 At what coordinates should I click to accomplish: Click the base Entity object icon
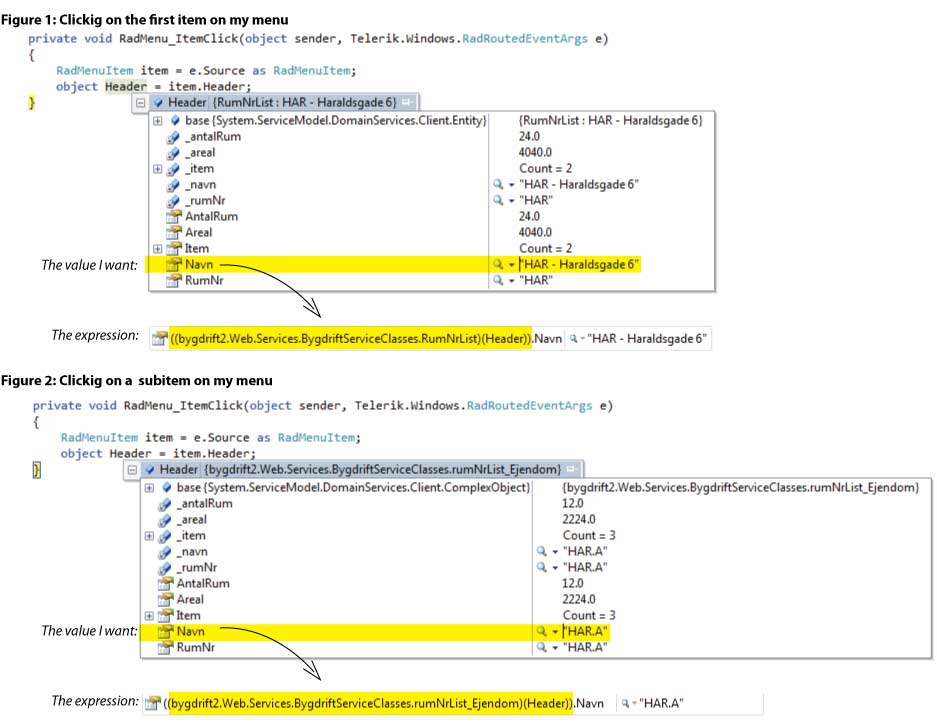point(174,121)
